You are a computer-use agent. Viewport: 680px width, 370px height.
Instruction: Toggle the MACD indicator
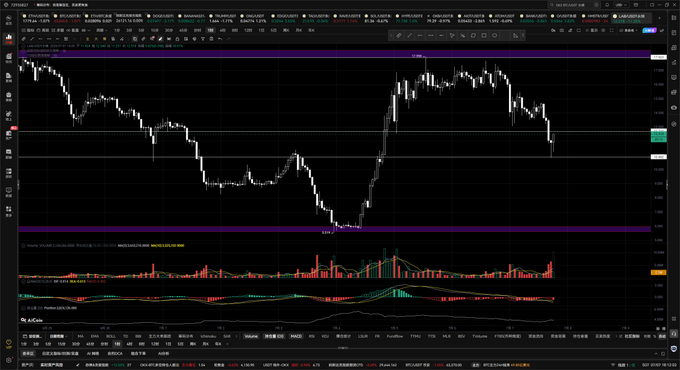coord(296,336)
